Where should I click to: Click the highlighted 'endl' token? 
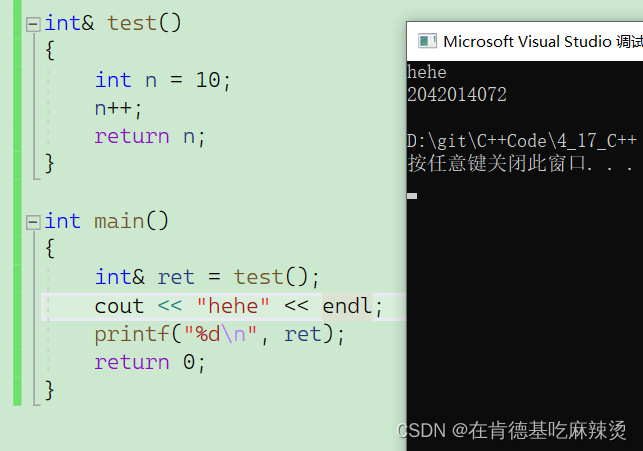347,306
